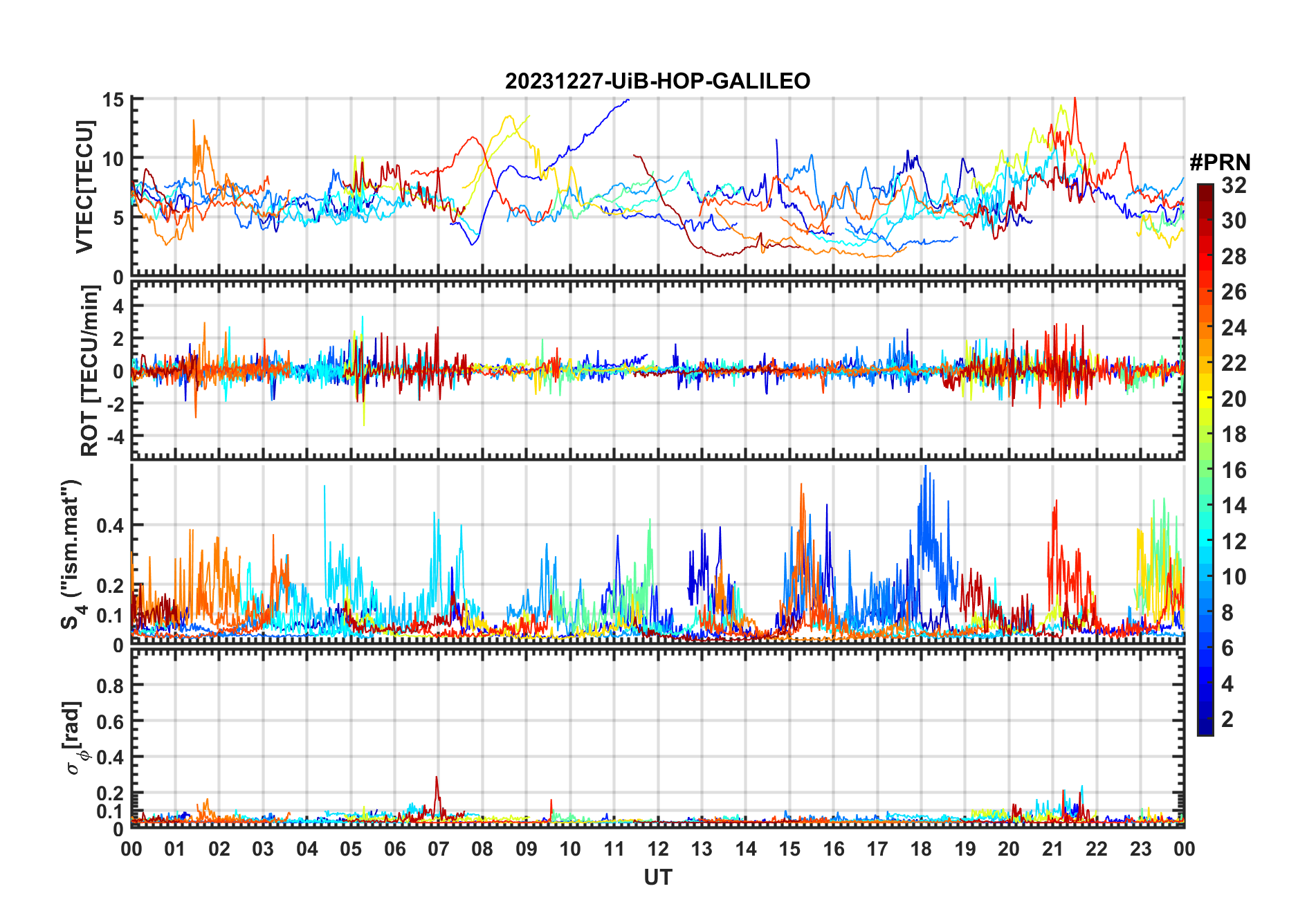Click x-axis hour label 07
This screenshot has width=1316, height=920.
pos(439,849)
